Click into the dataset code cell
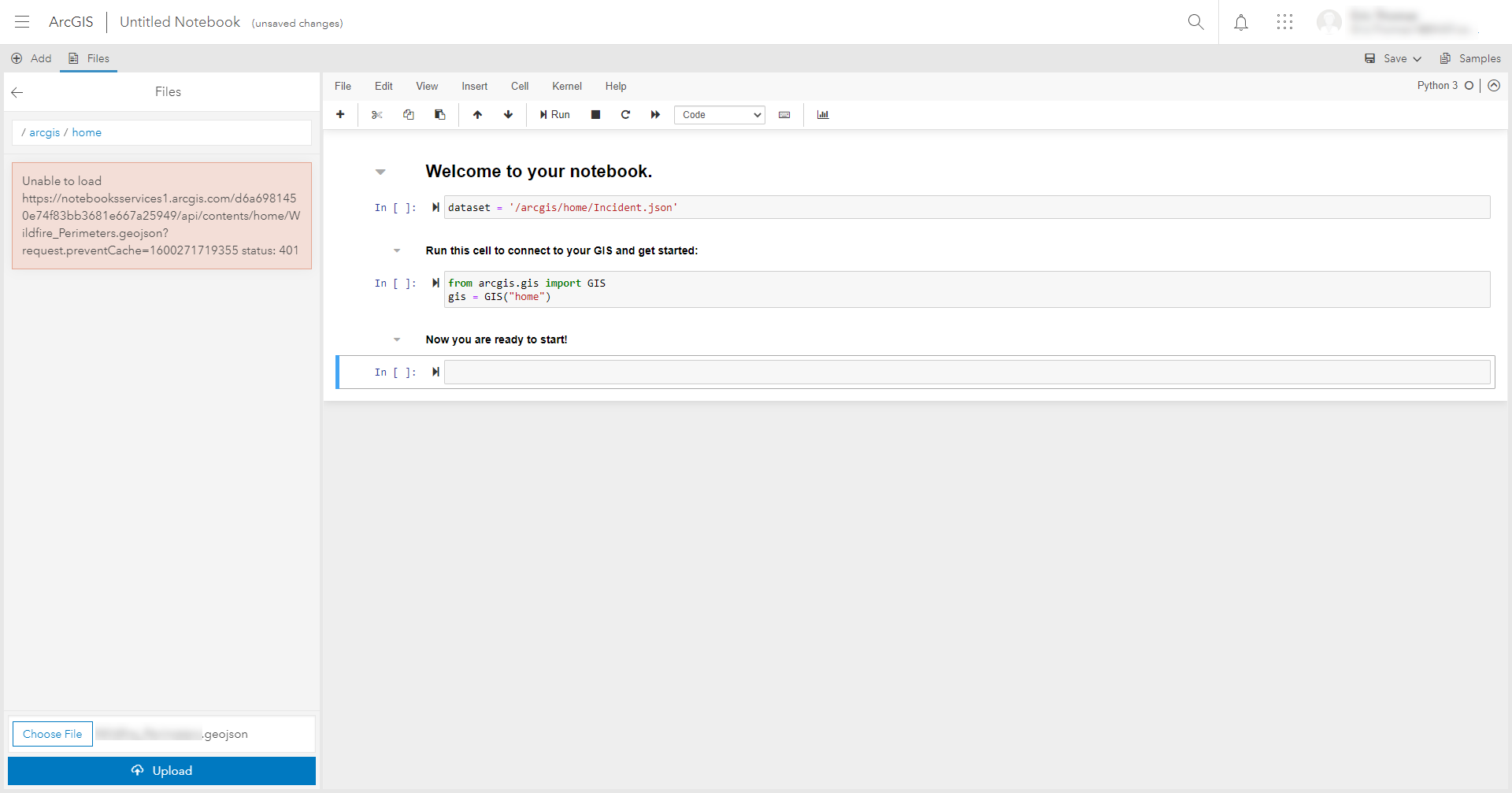This screenshot has width=1512, height=793. tap(967, 208)
